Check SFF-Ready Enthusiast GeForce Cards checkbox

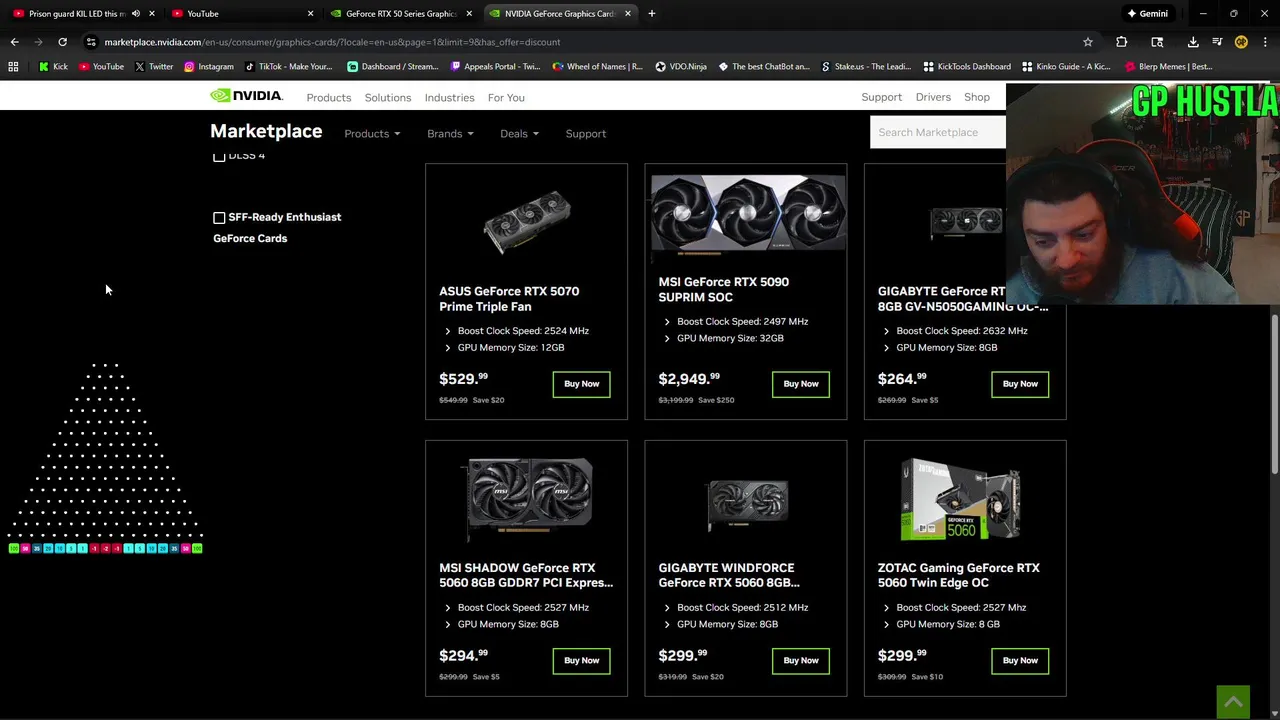[219, 217]
